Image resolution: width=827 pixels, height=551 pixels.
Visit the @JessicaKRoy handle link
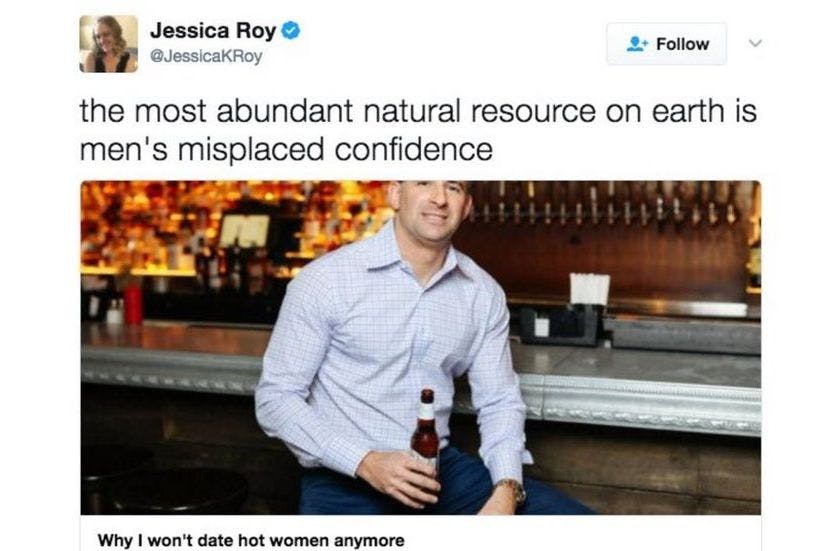point(206,56)
